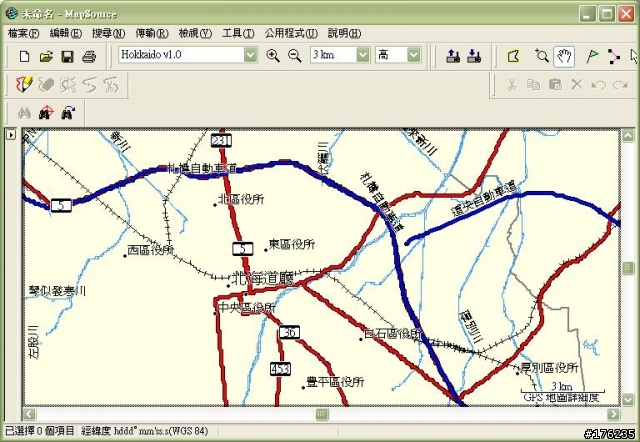Open the 公用程式(U) menu
The width and height of the screenshot is (640, 442).
291,33
